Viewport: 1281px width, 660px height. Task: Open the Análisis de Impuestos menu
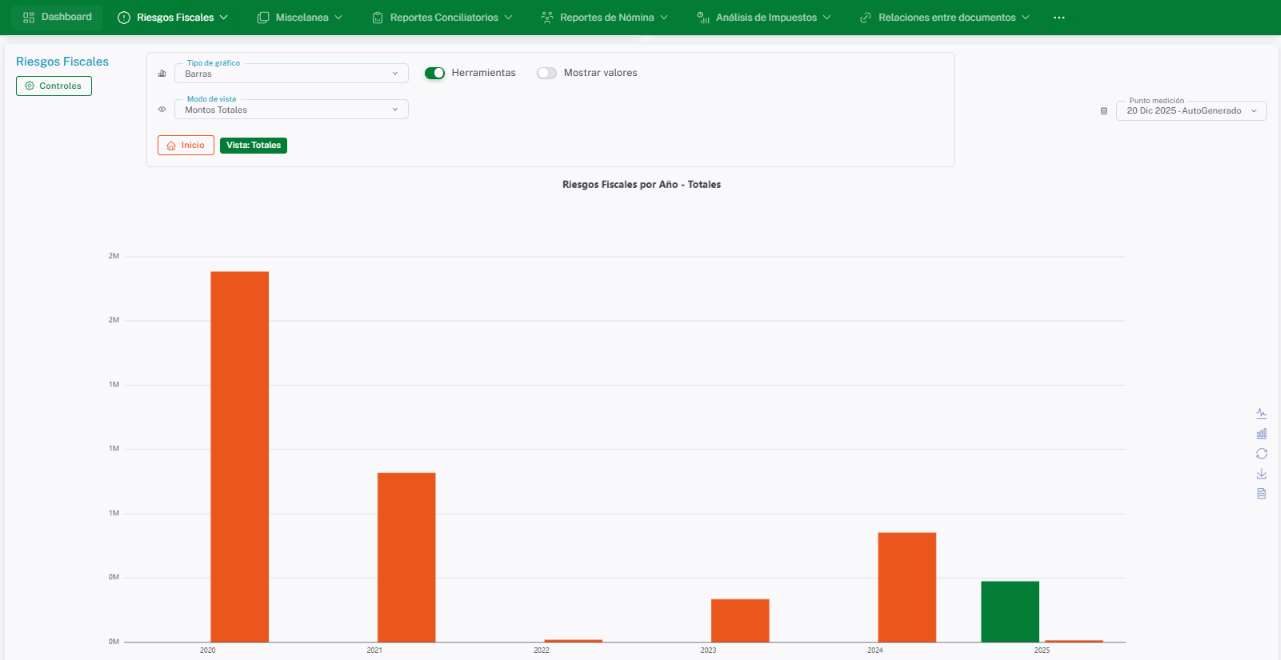765,18
